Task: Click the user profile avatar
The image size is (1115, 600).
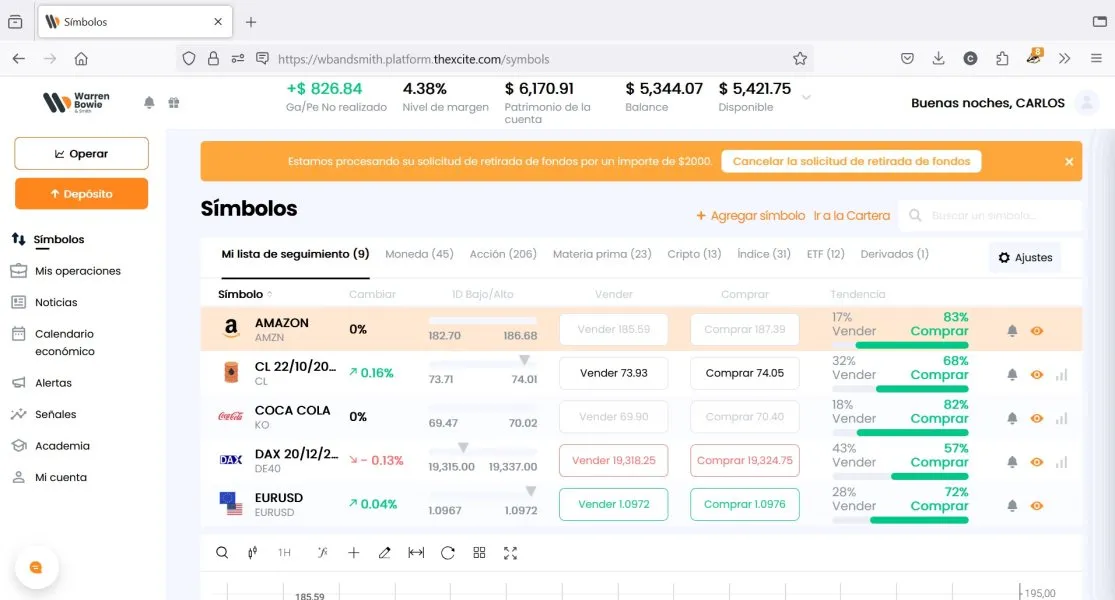Action: coord(1087,102)
